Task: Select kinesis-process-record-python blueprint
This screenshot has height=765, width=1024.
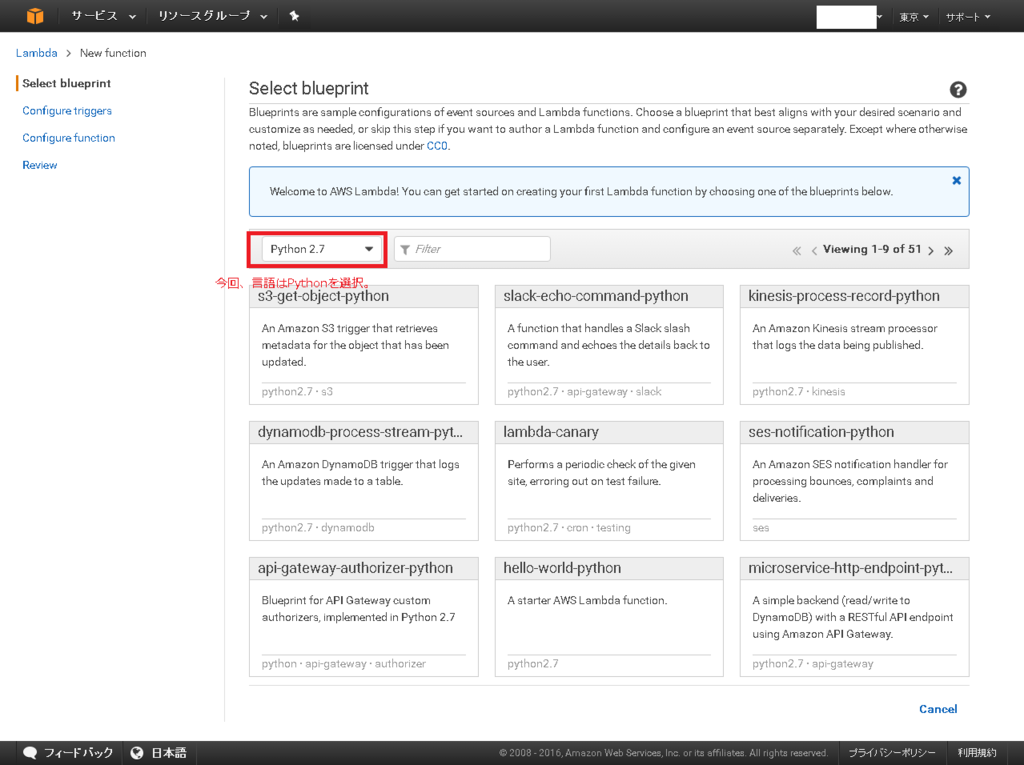Action: click(x=854, y=344)
